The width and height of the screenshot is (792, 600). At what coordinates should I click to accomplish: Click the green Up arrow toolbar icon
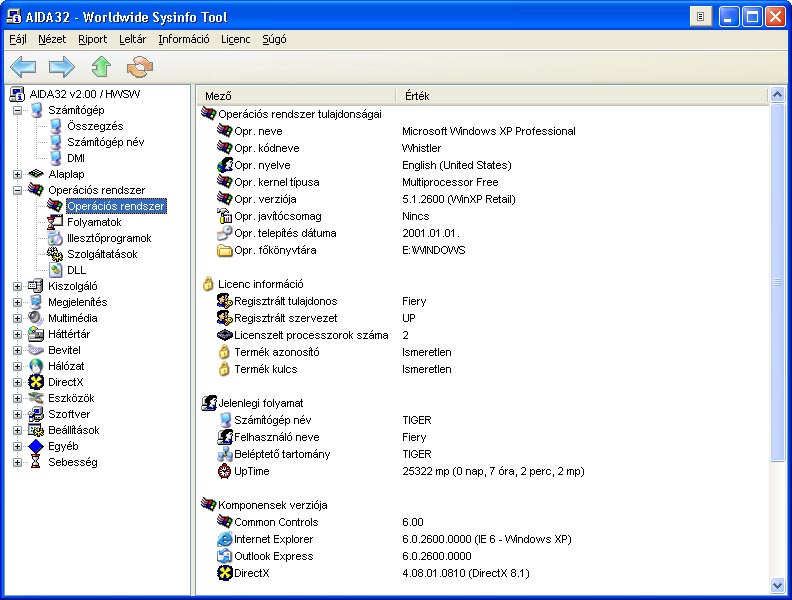coord(101,66)
